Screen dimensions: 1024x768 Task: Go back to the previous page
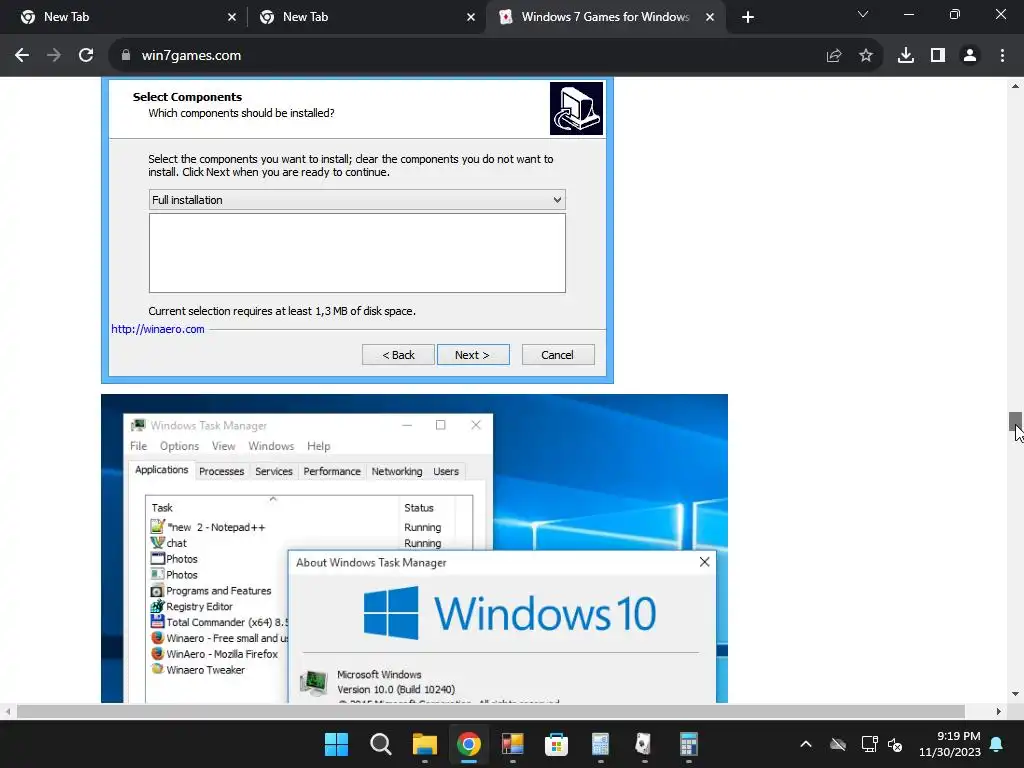pyautogui.click(x=22, y=56)
